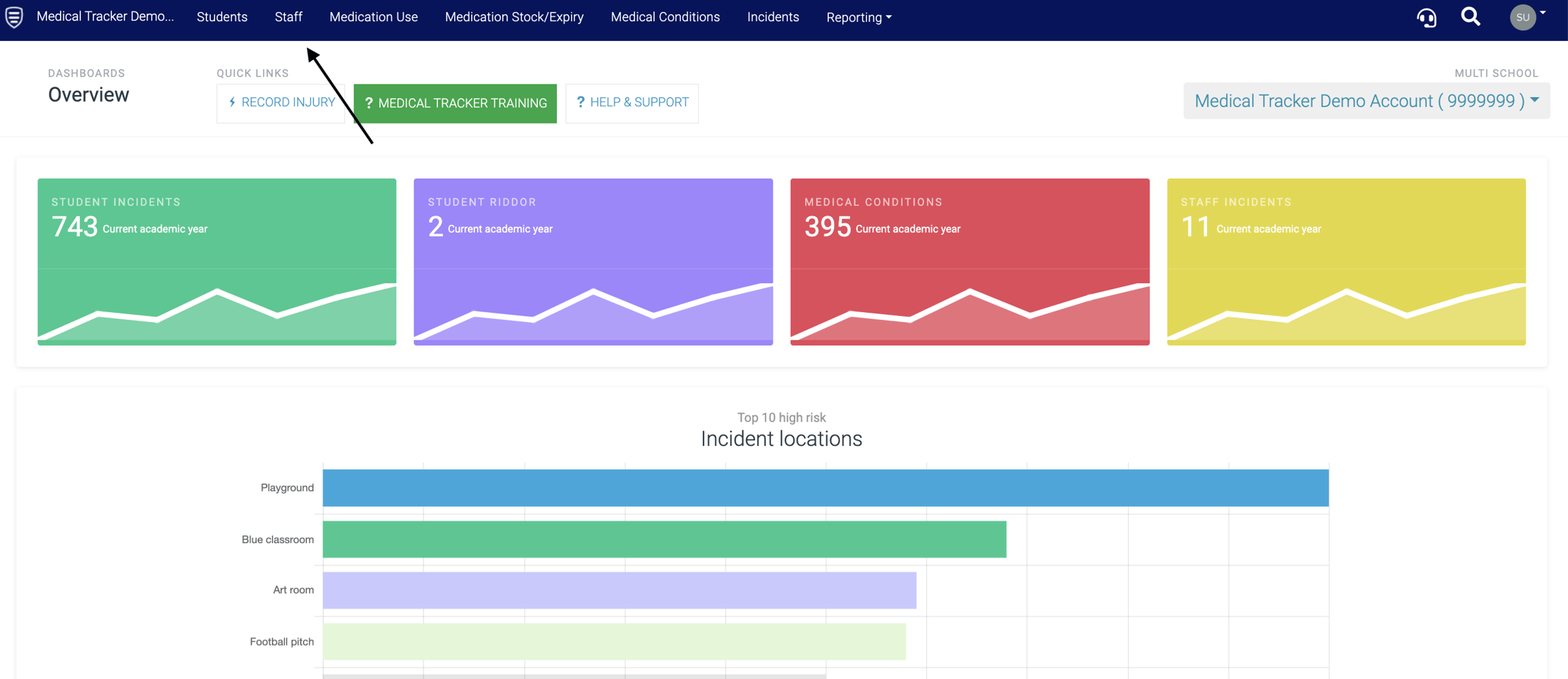Go to the Staff page

pyautogui.click(x=289, y=17)
